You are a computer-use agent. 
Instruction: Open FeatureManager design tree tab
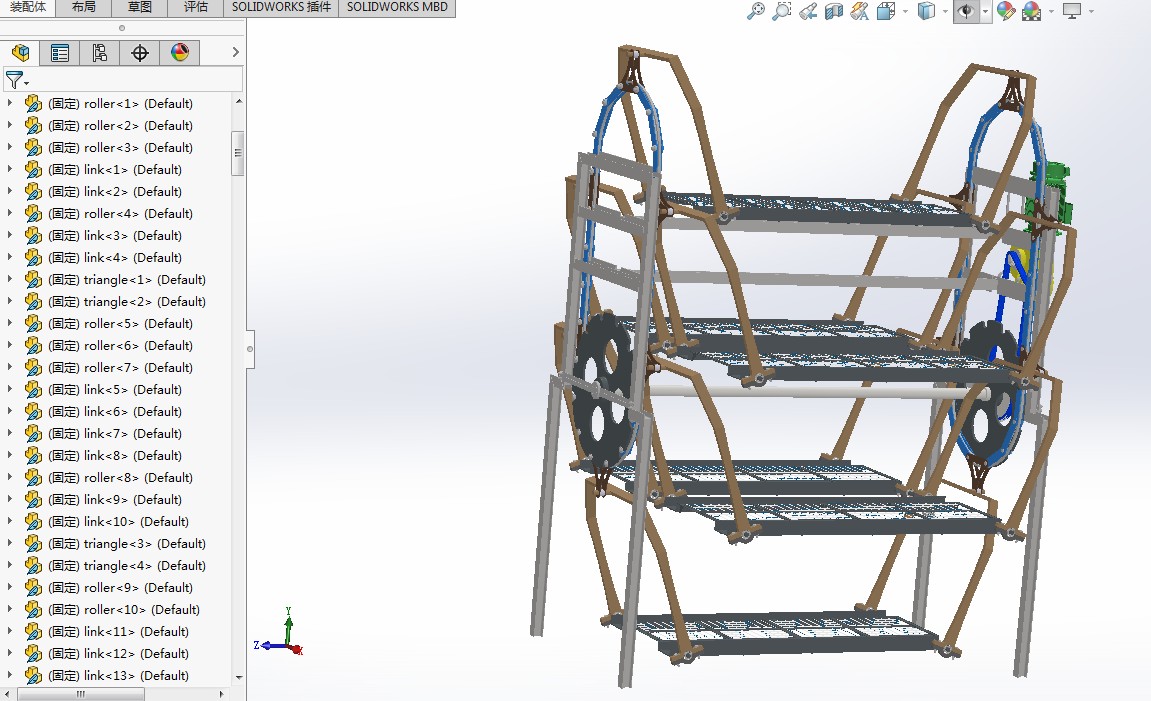click(21, 53)
